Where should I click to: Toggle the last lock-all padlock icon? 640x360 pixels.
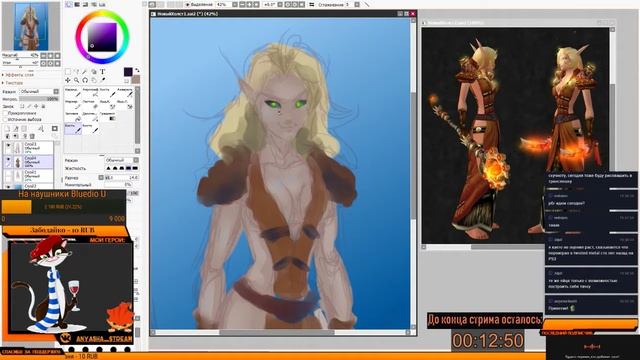[x=43, y=106]
